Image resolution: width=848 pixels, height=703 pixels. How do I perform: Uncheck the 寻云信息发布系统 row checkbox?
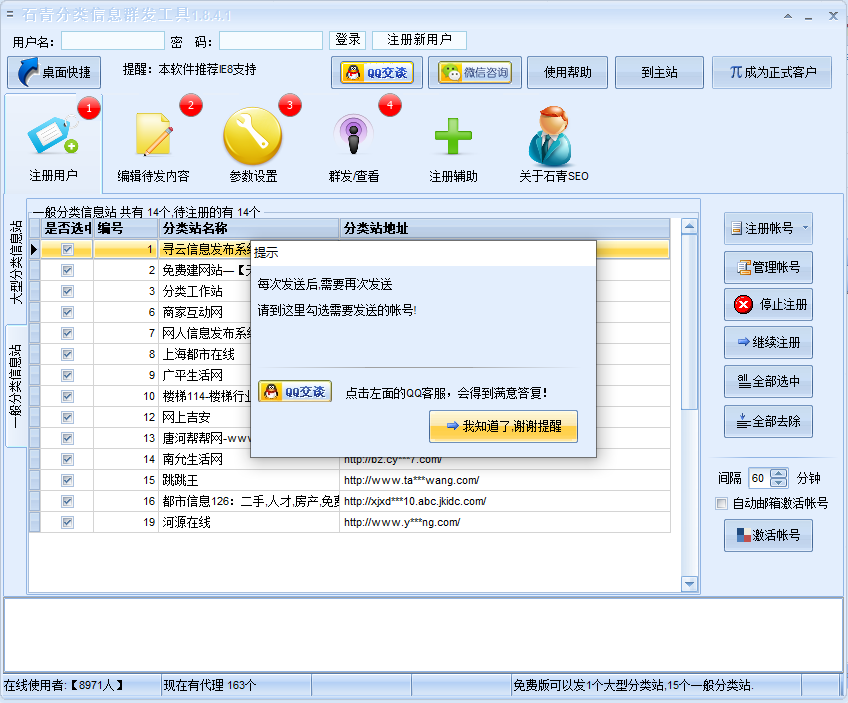(x=66, y=249)
